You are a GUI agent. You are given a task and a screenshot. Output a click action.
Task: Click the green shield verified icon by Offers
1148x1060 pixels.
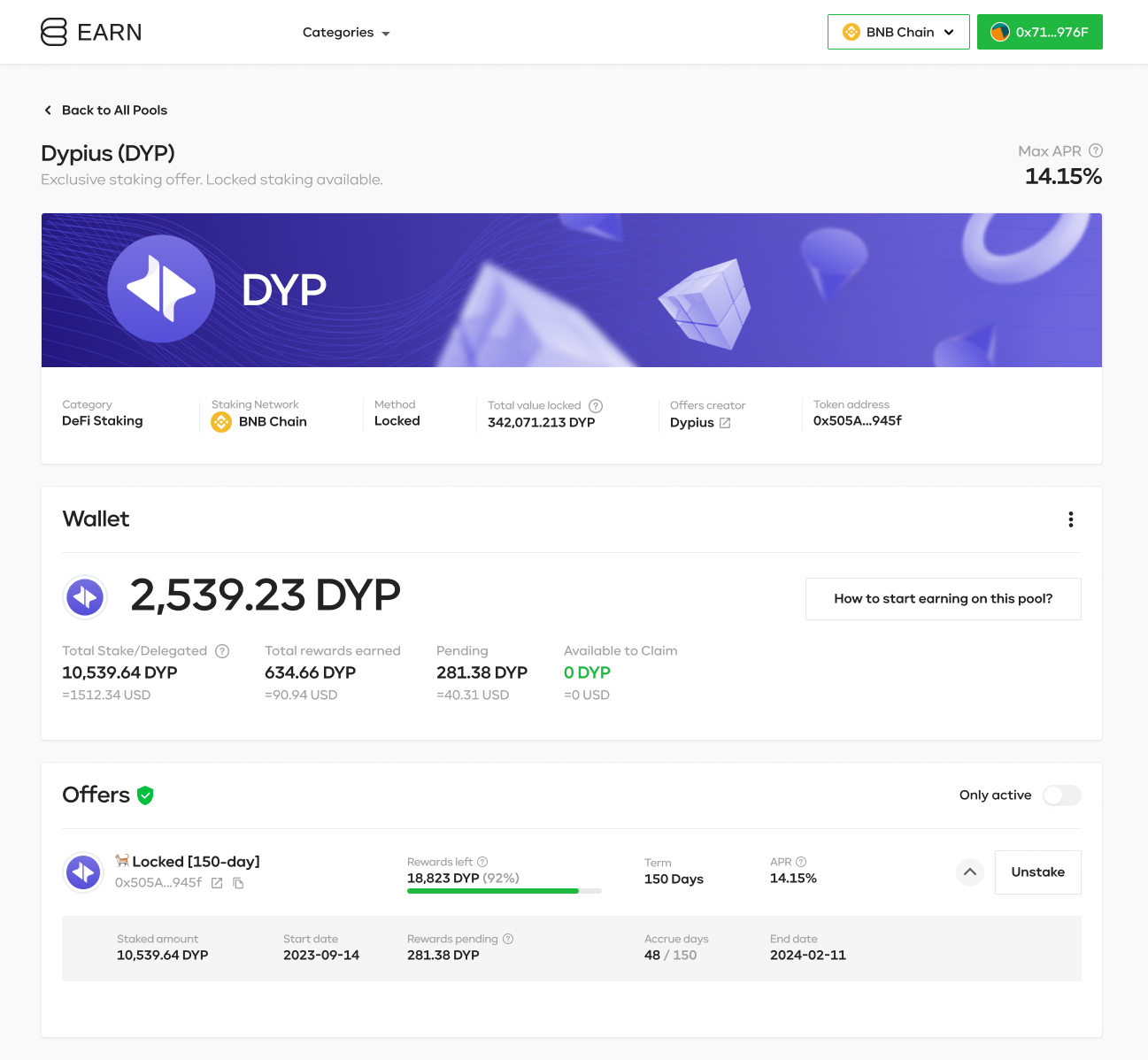(146, 795)
